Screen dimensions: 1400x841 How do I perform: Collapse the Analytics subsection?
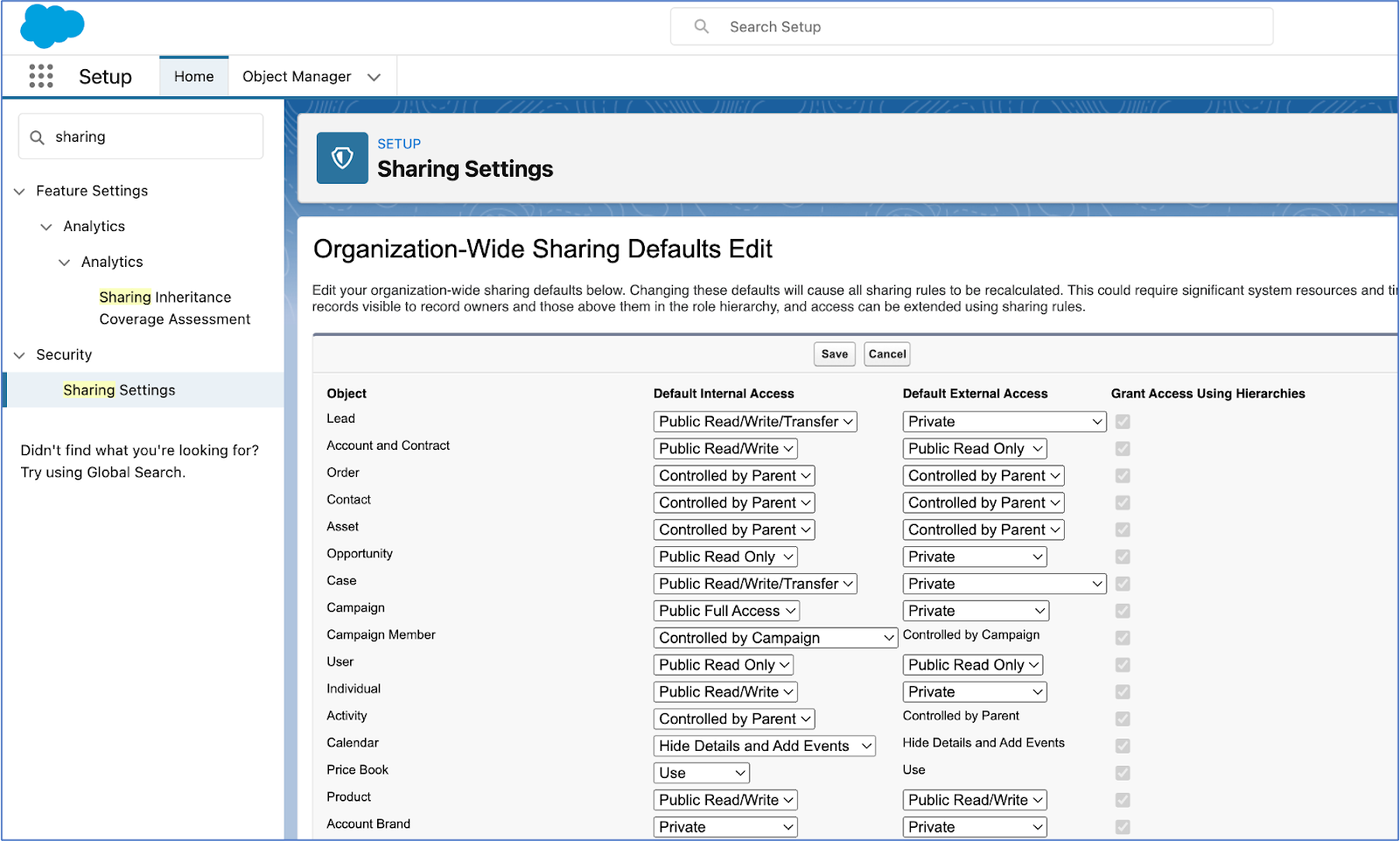(x=45, y=227)
